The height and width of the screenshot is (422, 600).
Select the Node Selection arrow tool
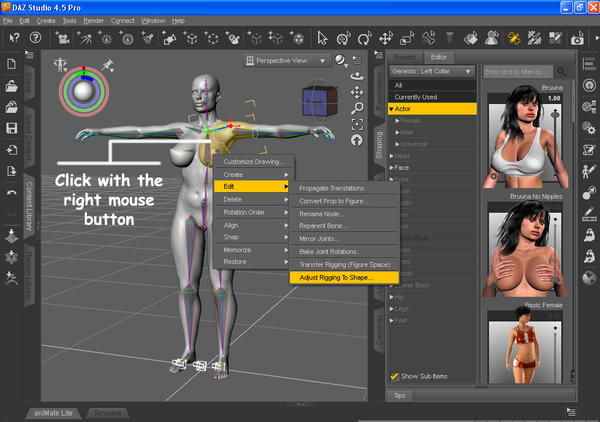tap(322, 38)
